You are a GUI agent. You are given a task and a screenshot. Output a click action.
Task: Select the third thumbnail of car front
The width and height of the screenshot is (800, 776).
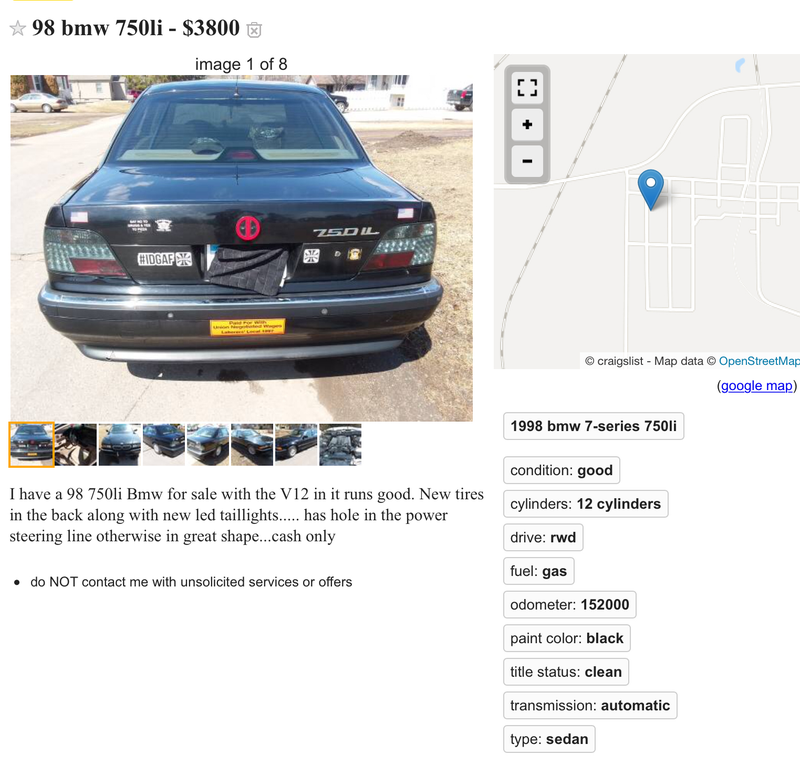point(120,444)
